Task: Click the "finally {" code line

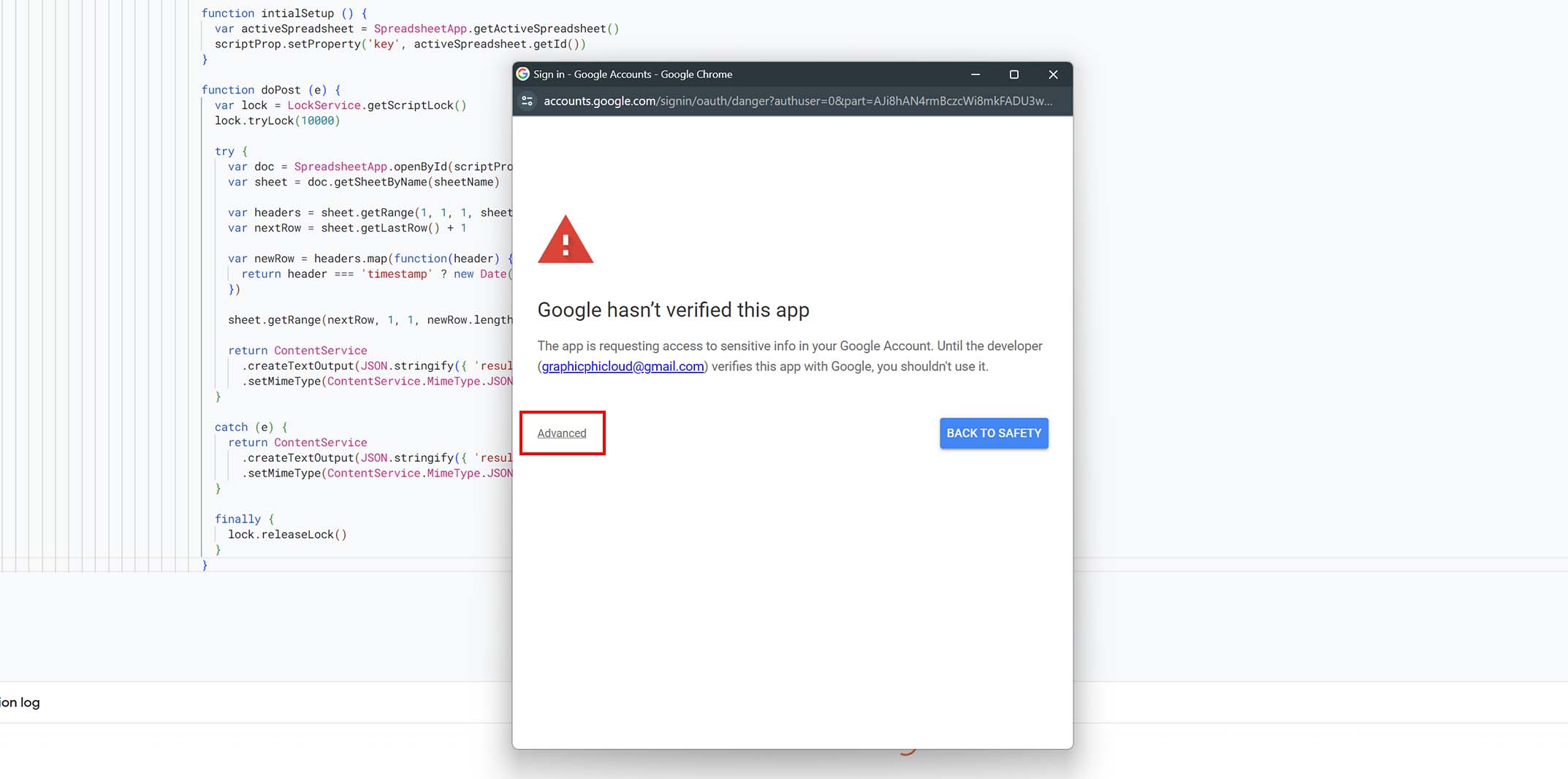Action: 245,520
